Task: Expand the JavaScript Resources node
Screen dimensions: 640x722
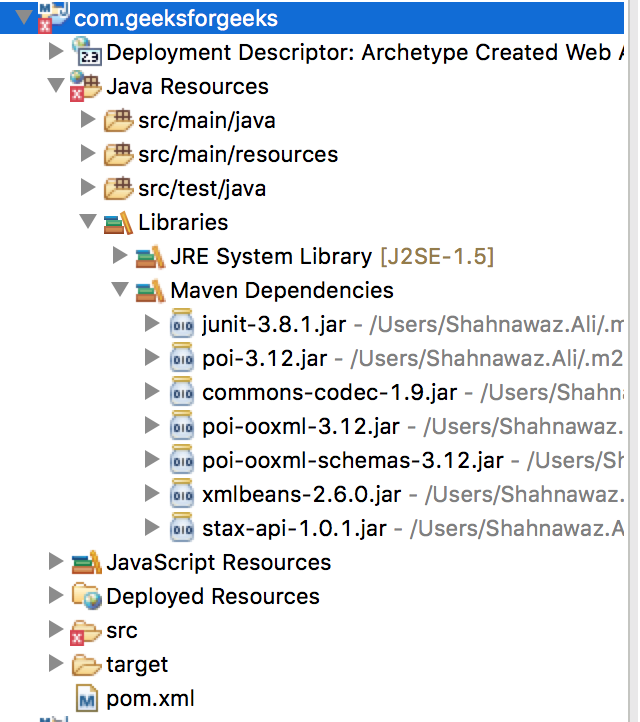Action: 56,561
